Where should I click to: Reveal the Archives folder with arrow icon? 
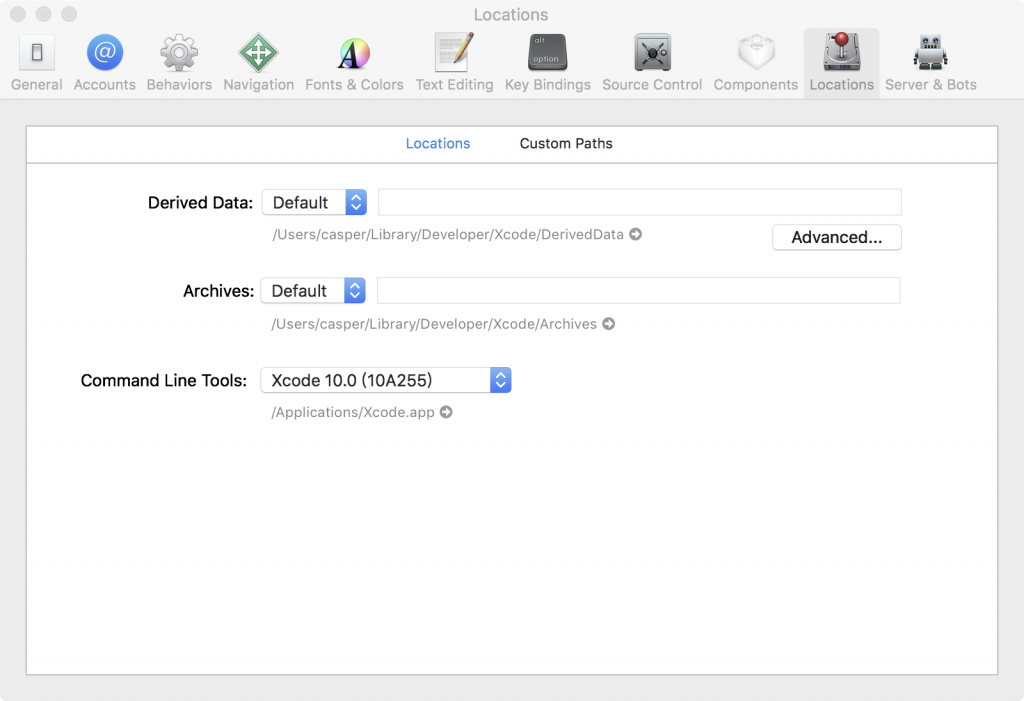(609, 323)
